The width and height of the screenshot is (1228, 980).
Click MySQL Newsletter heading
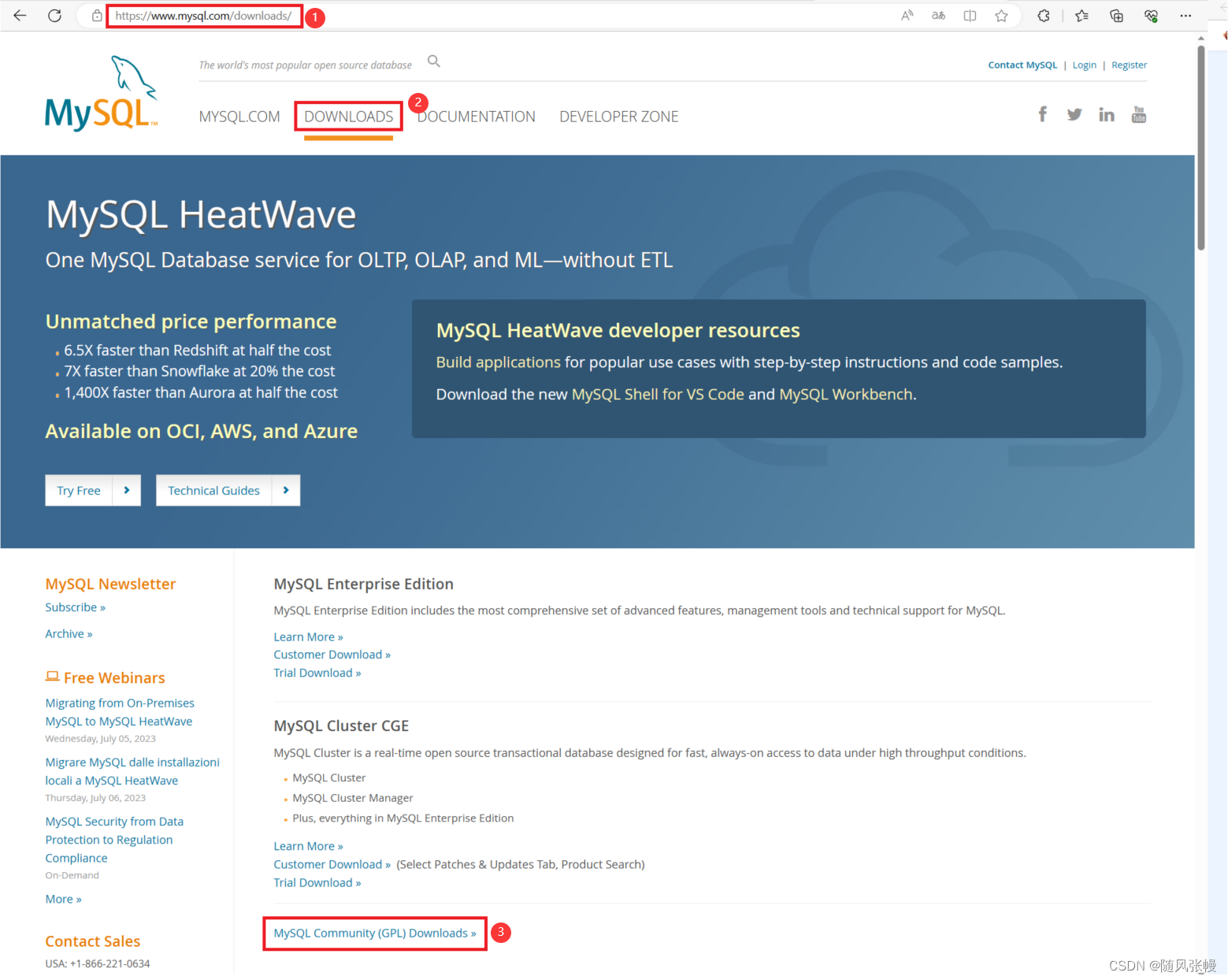[x=110, y=585]
